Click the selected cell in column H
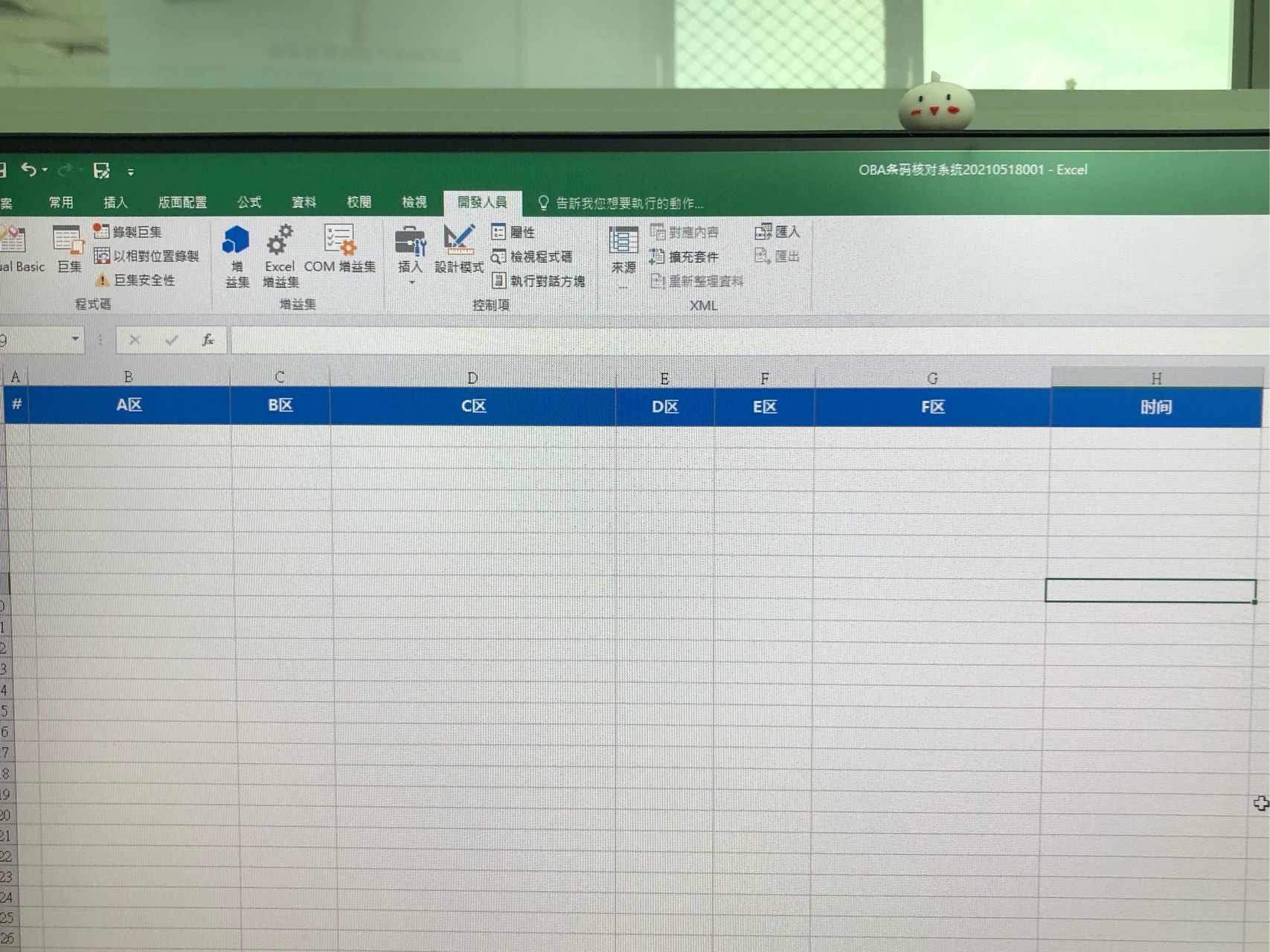Viewport: 1270px width, 952px height. tap(1151, 591)
